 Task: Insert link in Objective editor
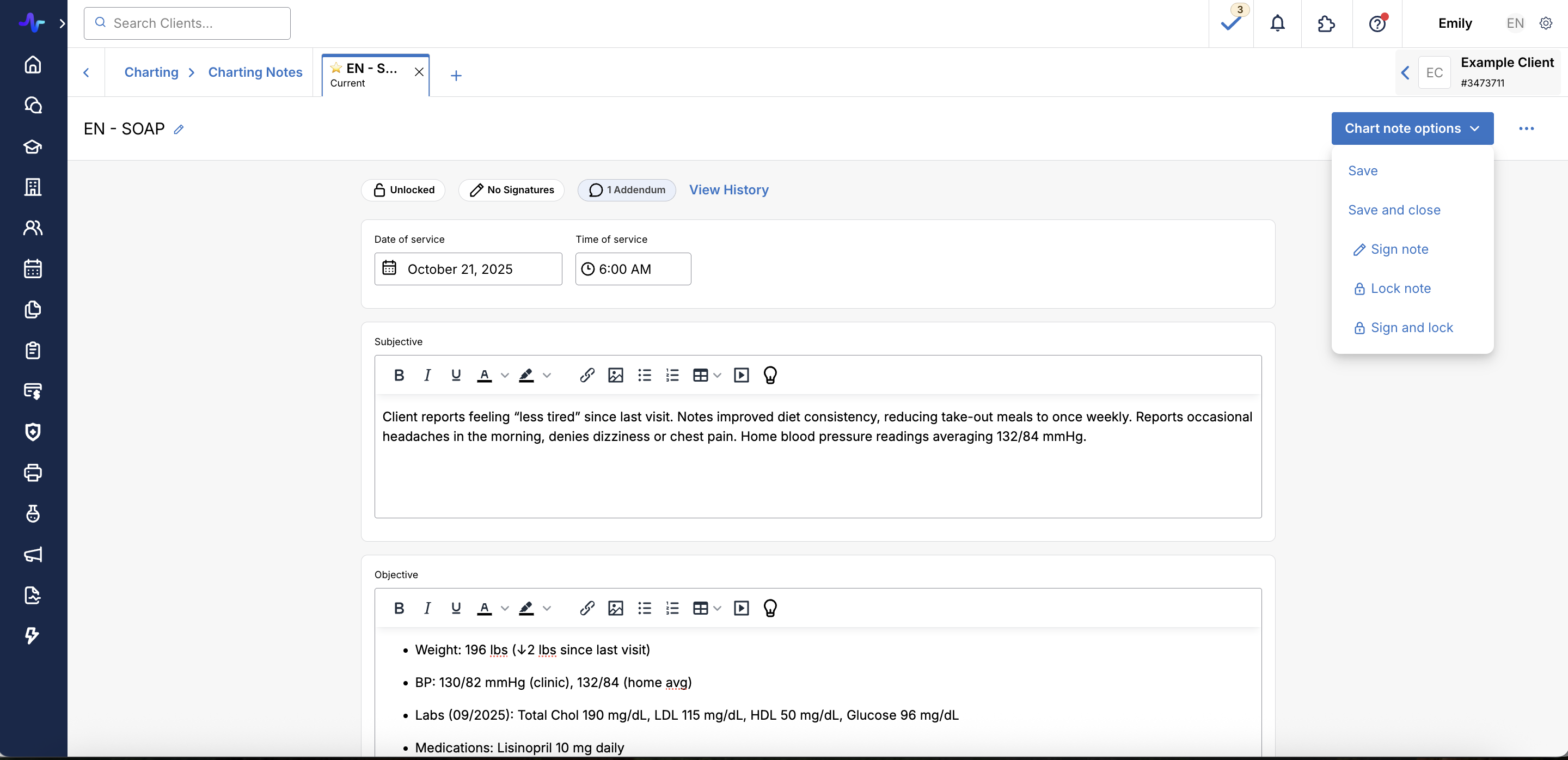tap(587, 608)
